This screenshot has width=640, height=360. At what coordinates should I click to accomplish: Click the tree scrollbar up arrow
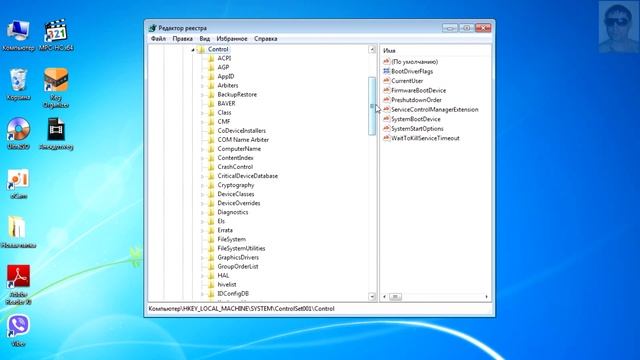[x=372, y=49]
